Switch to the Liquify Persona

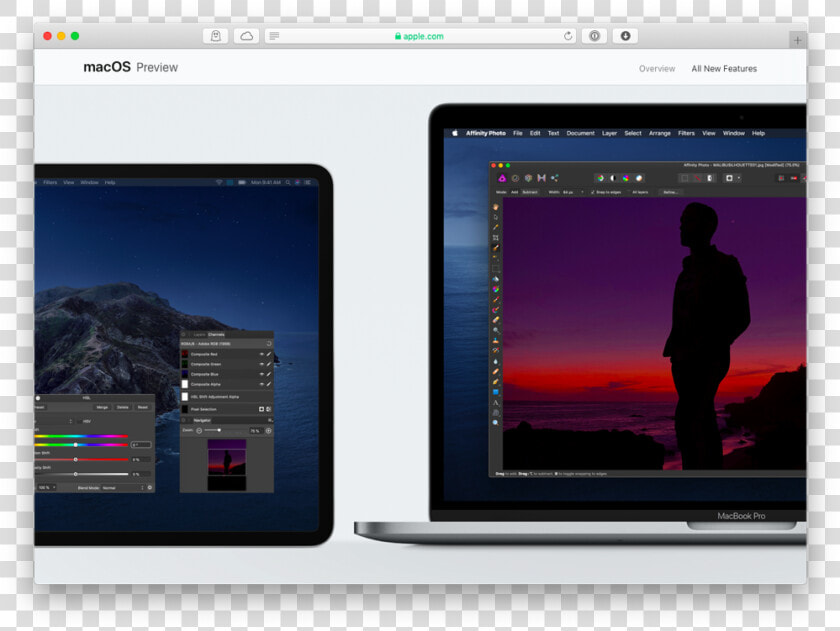515,178
